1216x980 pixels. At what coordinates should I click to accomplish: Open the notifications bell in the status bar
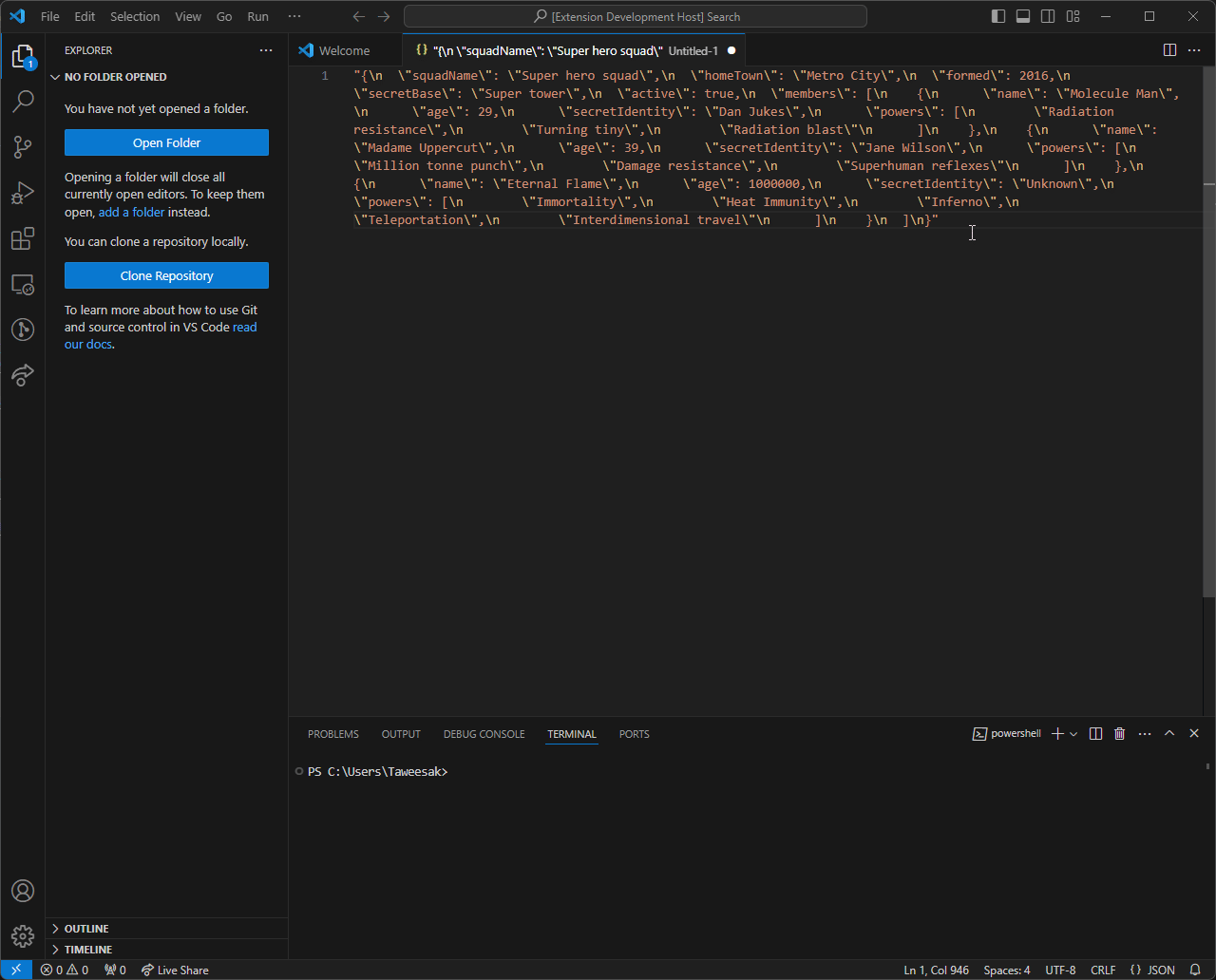pyautogui.click(x=1197, y=970)
